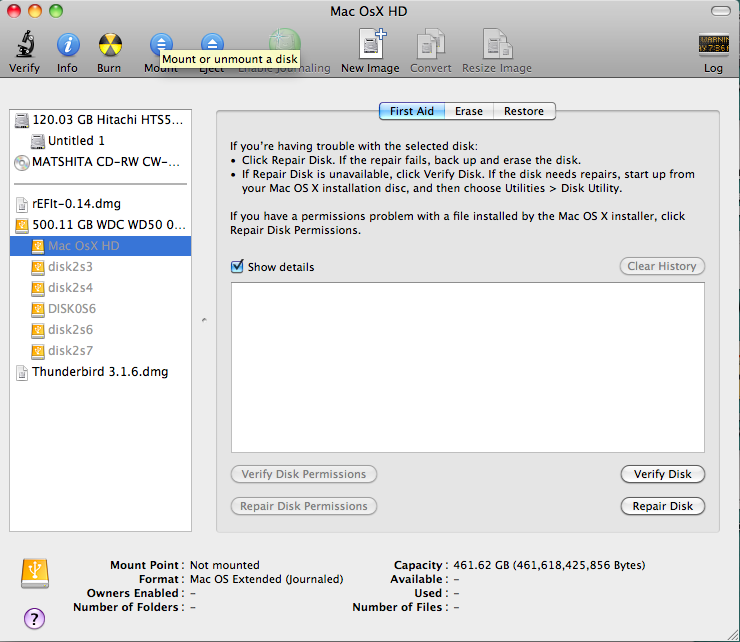The image size is (740, 642).
Task: Click the 'Not mounted' mount point value
Action: pyautogui.click(x=225, y=565)
